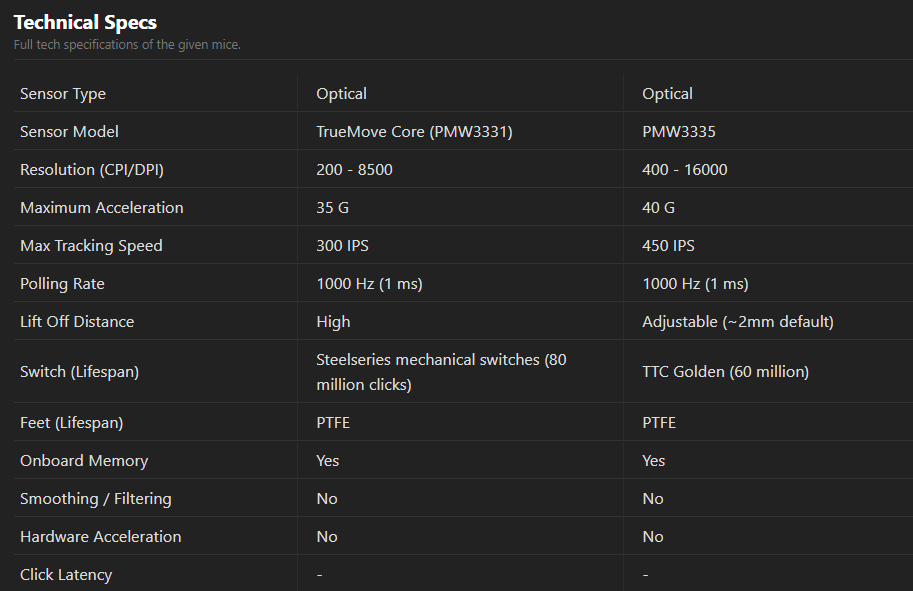Click the Feet (Lifespan) row label
The height and width of the screenshot is (591, 913).
click(71, 423)
